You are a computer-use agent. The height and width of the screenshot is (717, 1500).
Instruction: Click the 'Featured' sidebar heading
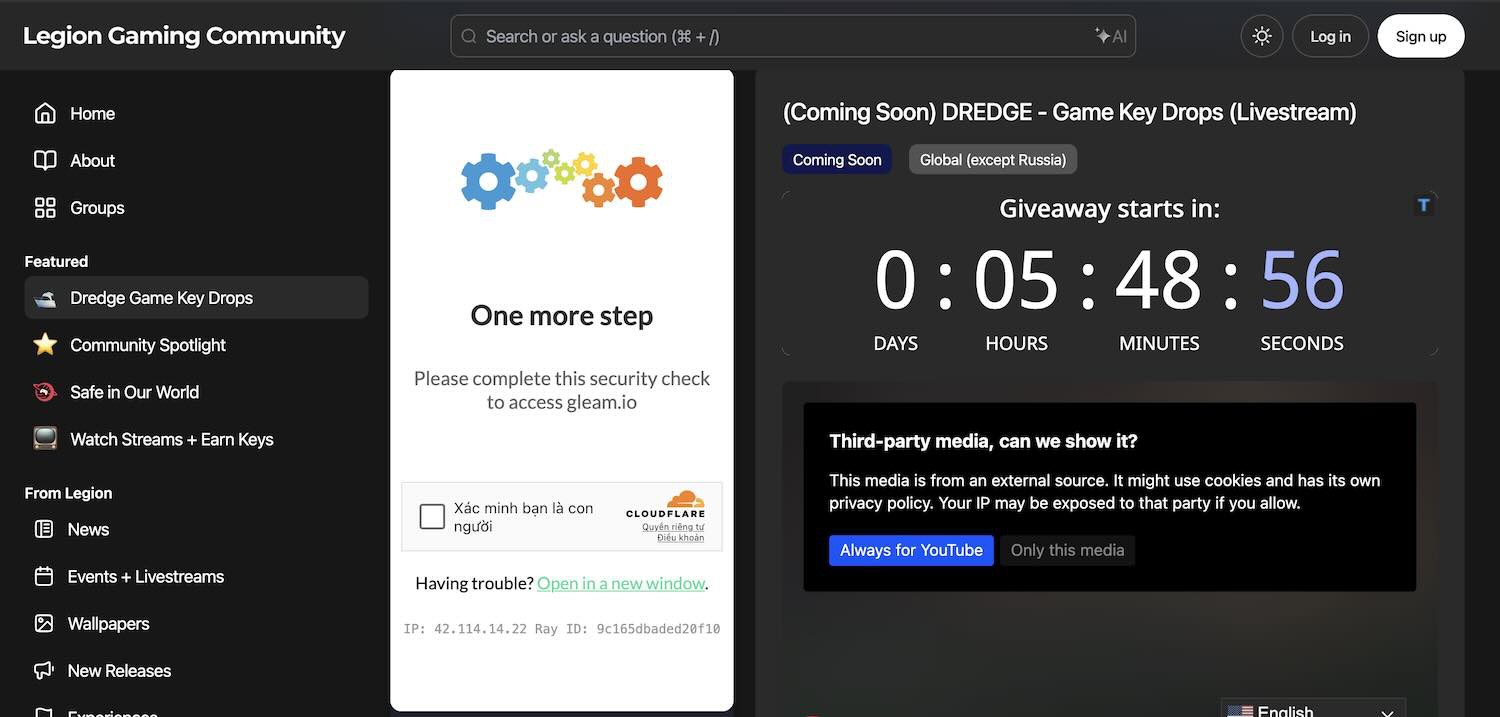56,261
